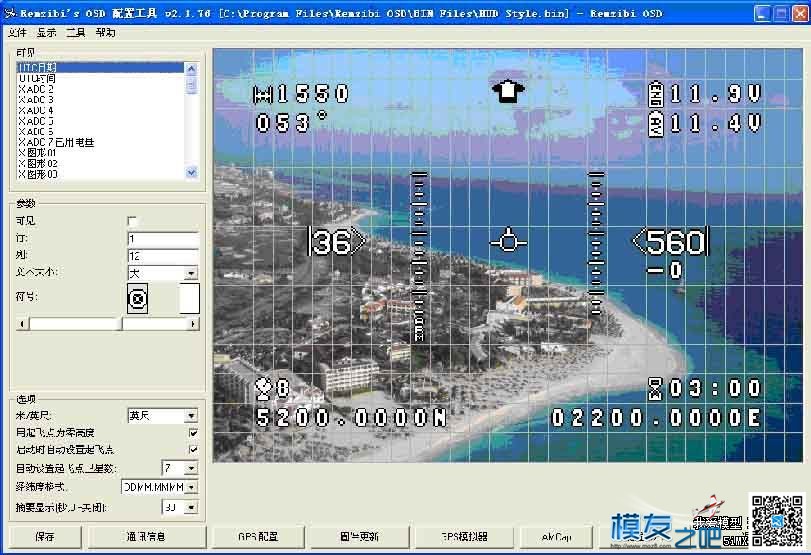Image resolution: width=811 pixels, height=555 pixels.
Task: Click the heading readout 053°
Action: [291, 123]
